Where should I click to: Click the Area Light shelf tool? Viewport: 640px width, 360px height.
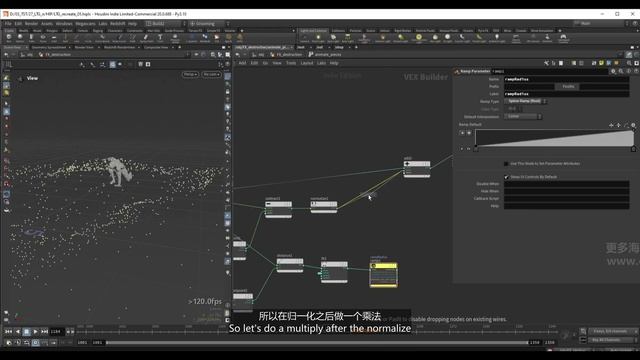tap(347, 38)
